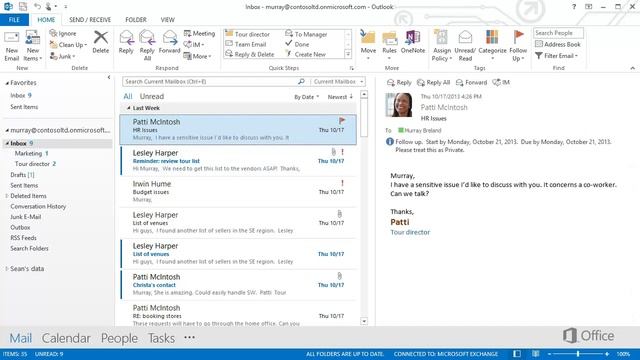
Task: Toggle Unread/Read status
Action: tap(465, 46)
